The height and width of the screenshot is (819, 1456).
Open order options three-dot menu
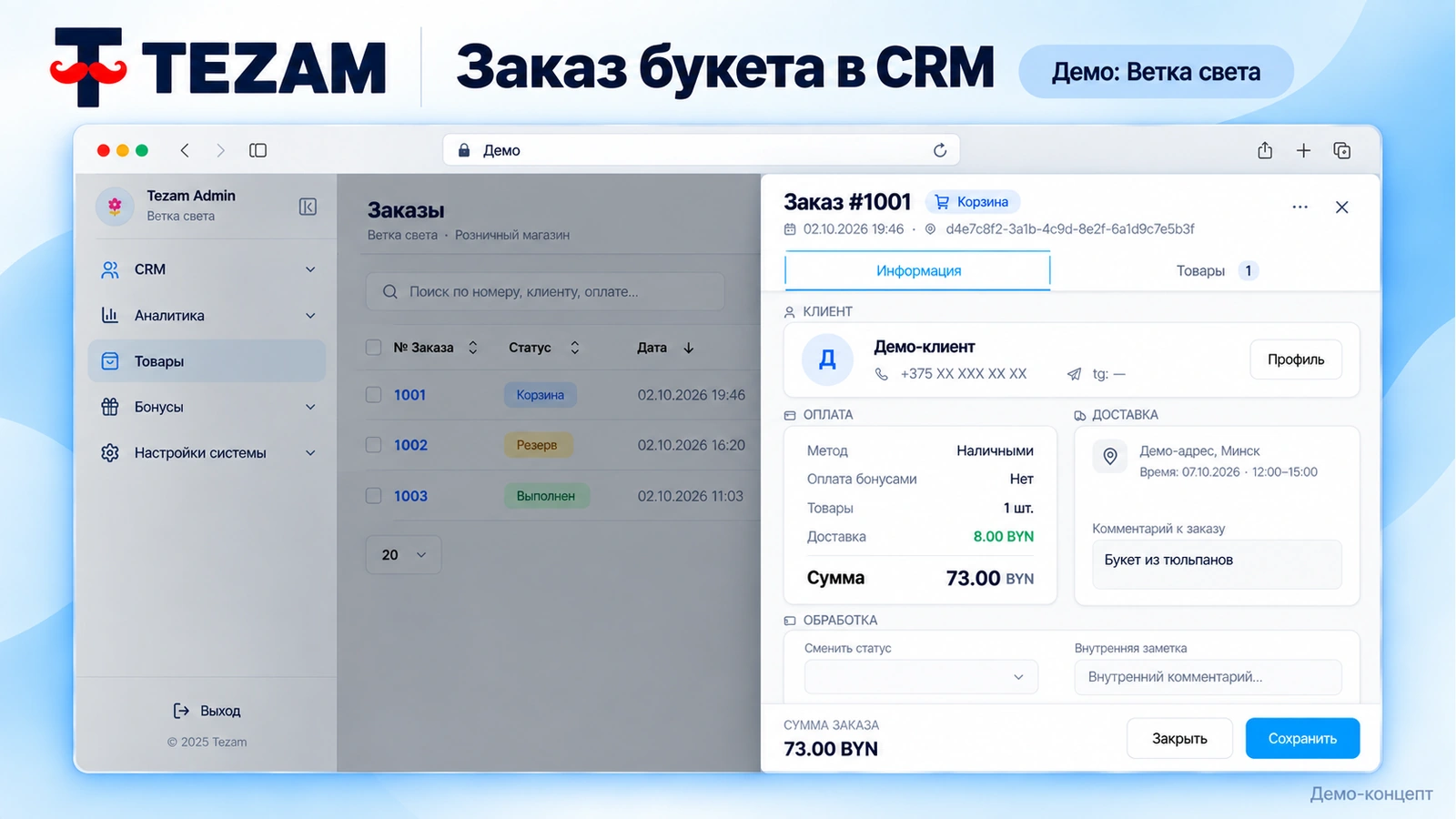(1299, 207)
